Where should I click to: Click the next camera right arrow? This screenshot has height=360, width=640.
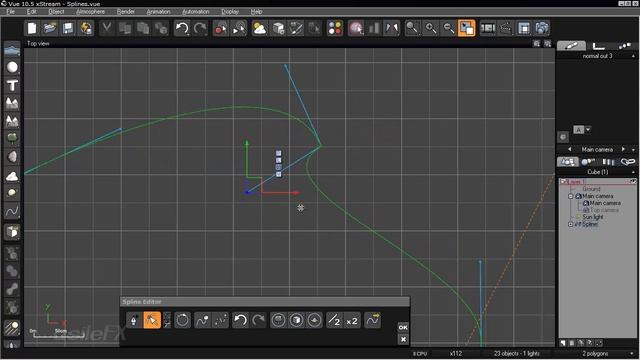pos(623,149)
